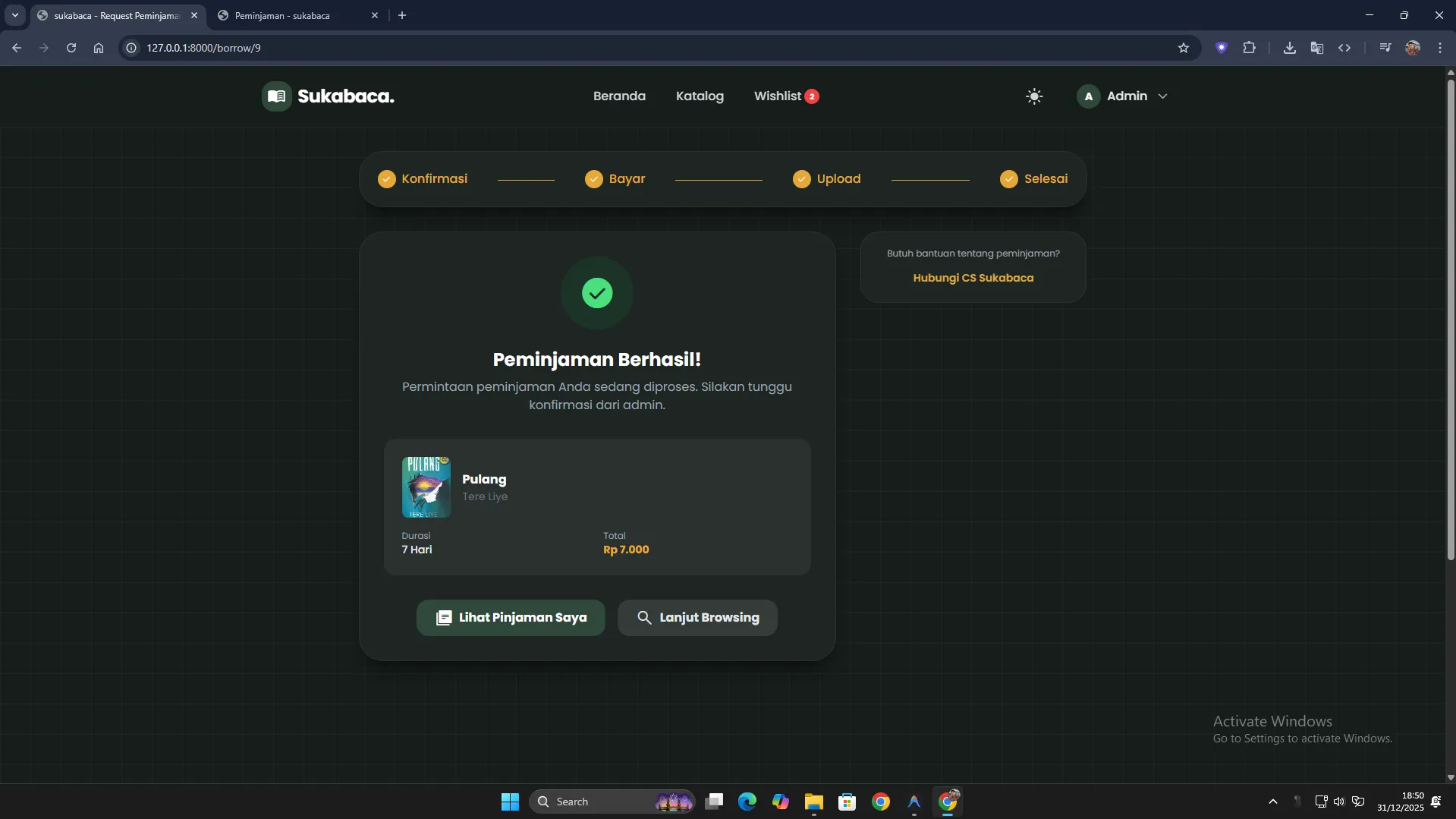Open the browser Extensions puzzle icon

[1249, 48]
